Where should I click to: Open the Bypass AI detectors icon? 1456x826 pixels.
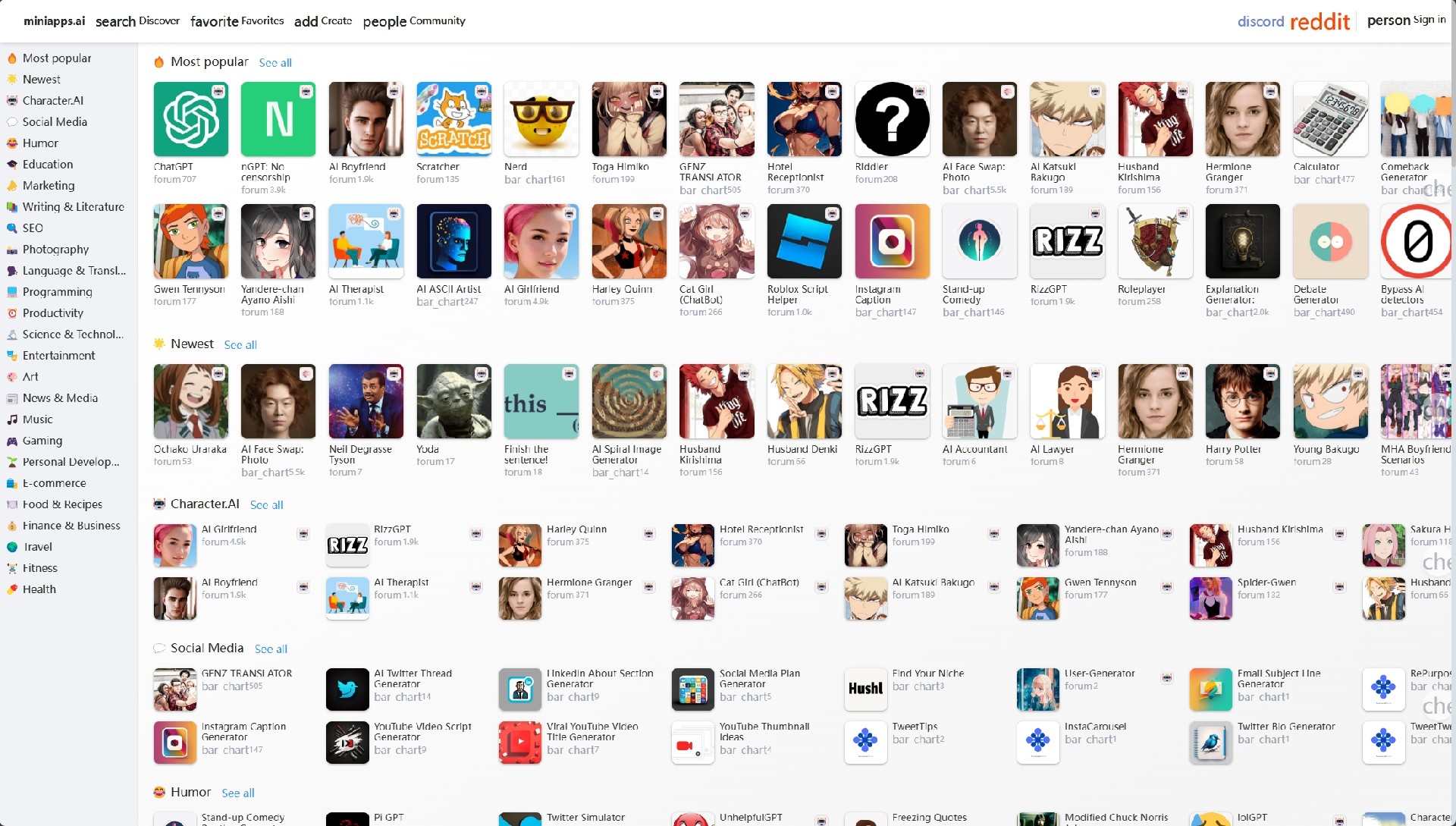coord(1417,241)
